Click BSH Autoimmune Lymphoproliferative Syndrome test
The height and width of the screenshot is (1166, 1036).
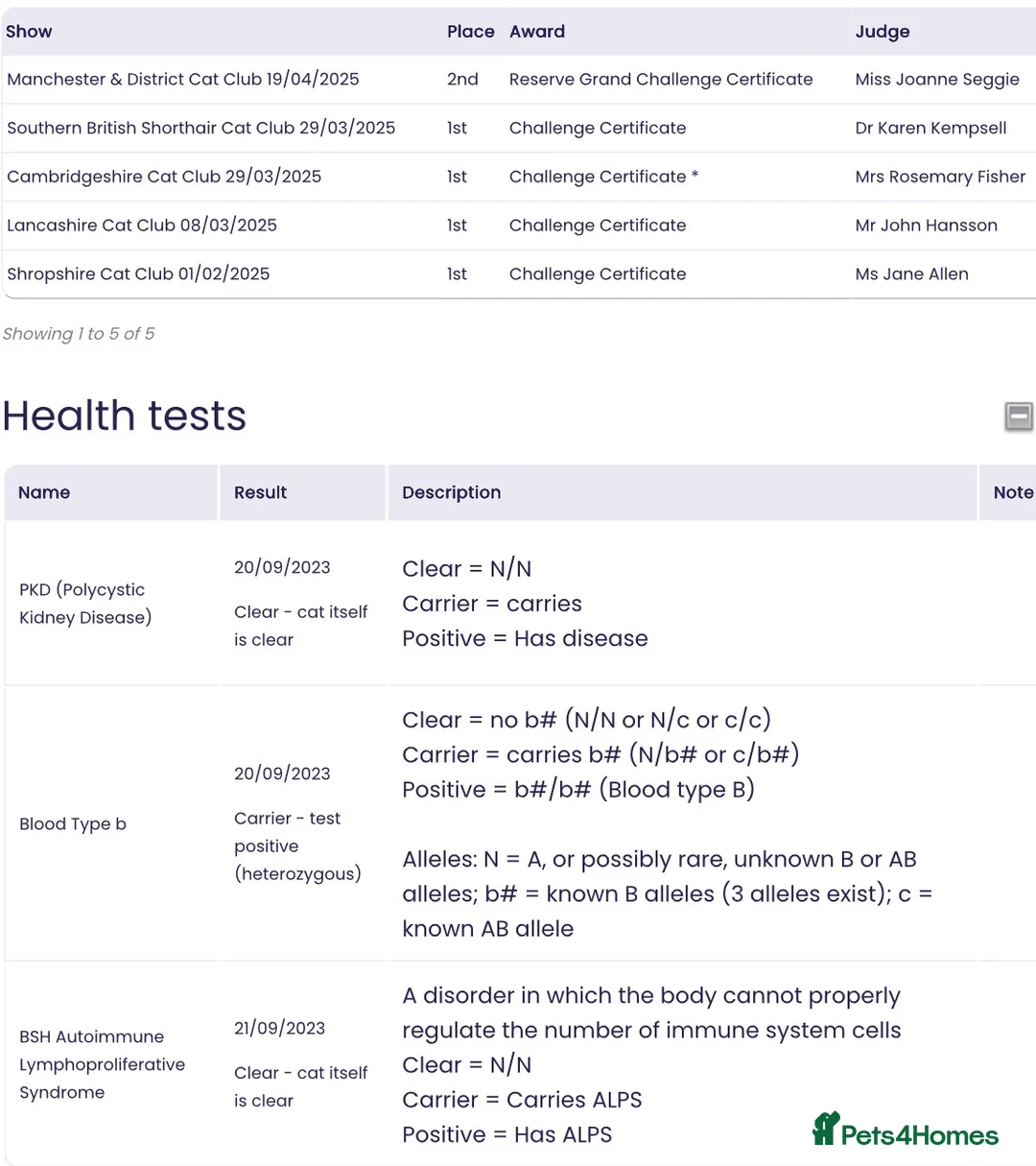click(x=102, y=1064)
